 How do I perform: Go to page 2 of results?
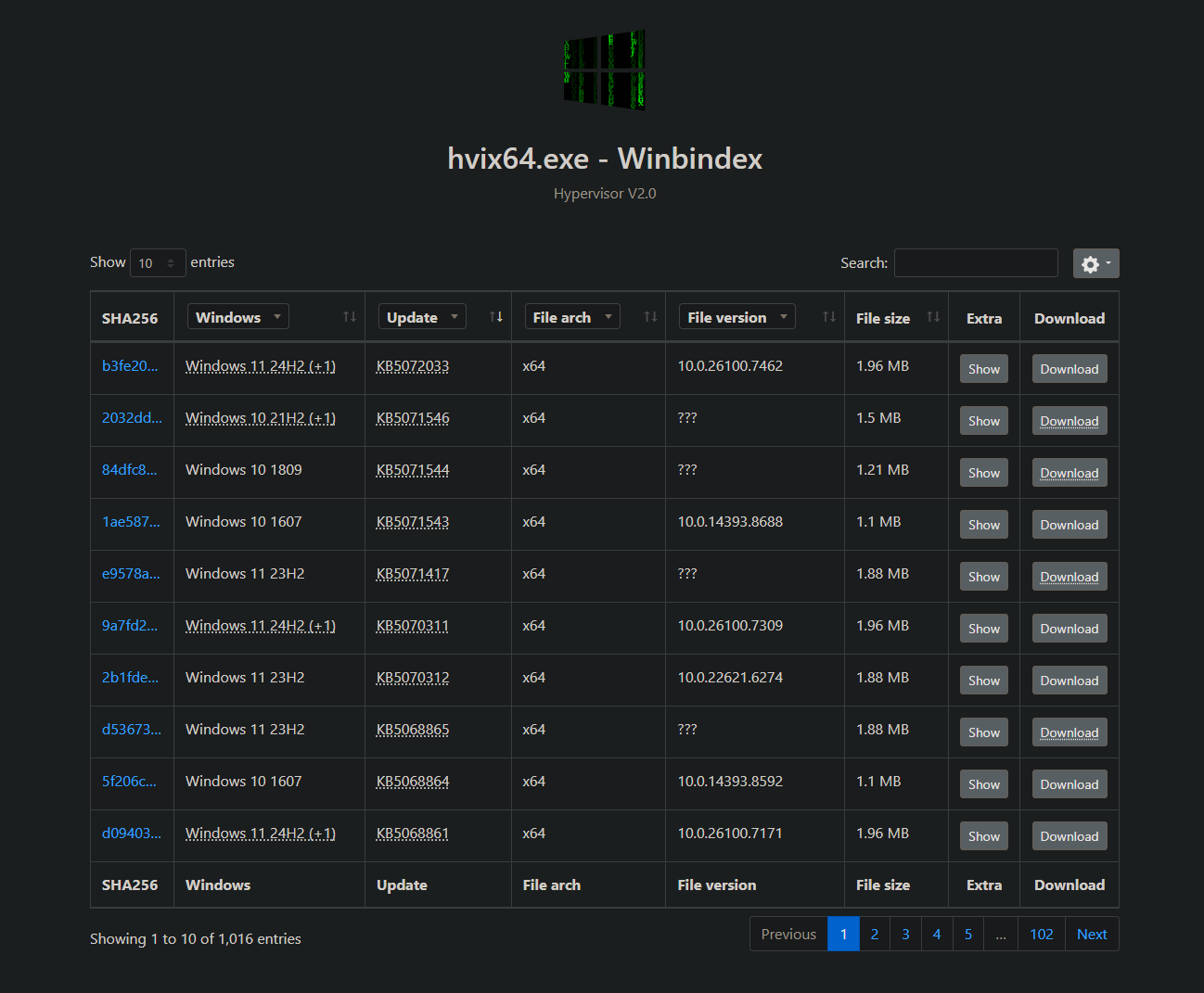click(x=874, y=934)
